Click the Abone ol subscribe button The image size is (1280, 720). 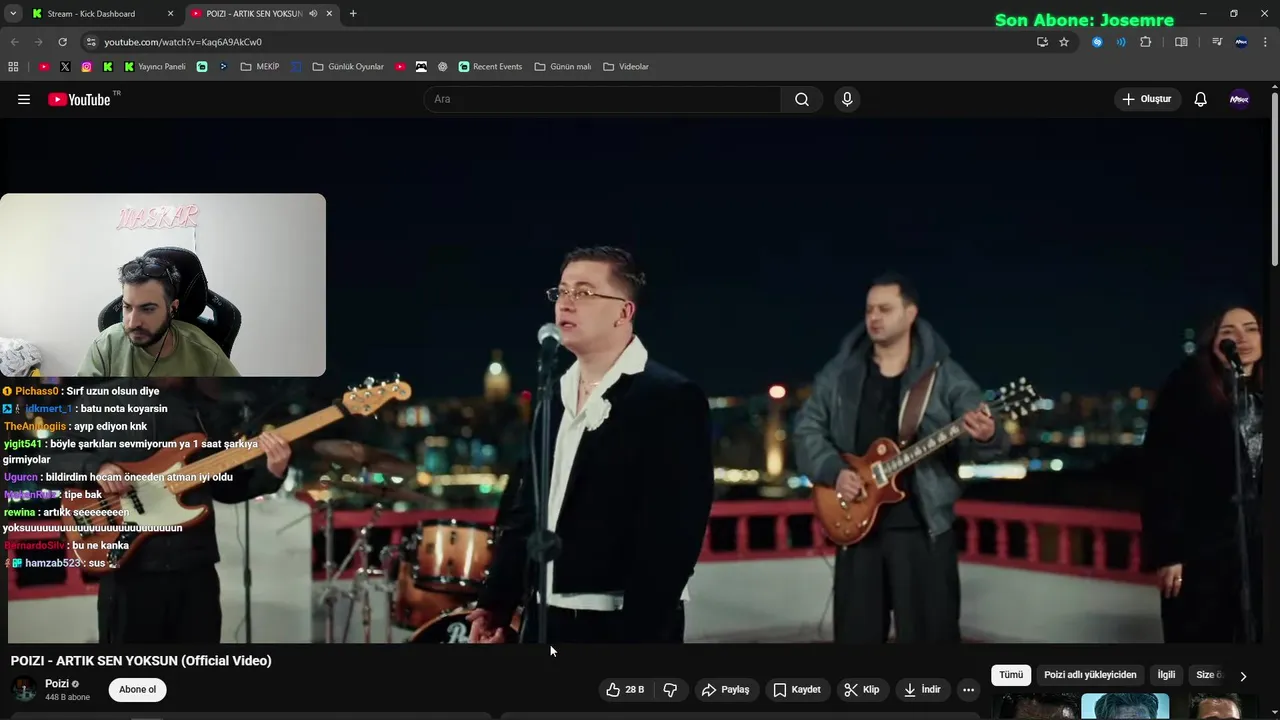138,690
